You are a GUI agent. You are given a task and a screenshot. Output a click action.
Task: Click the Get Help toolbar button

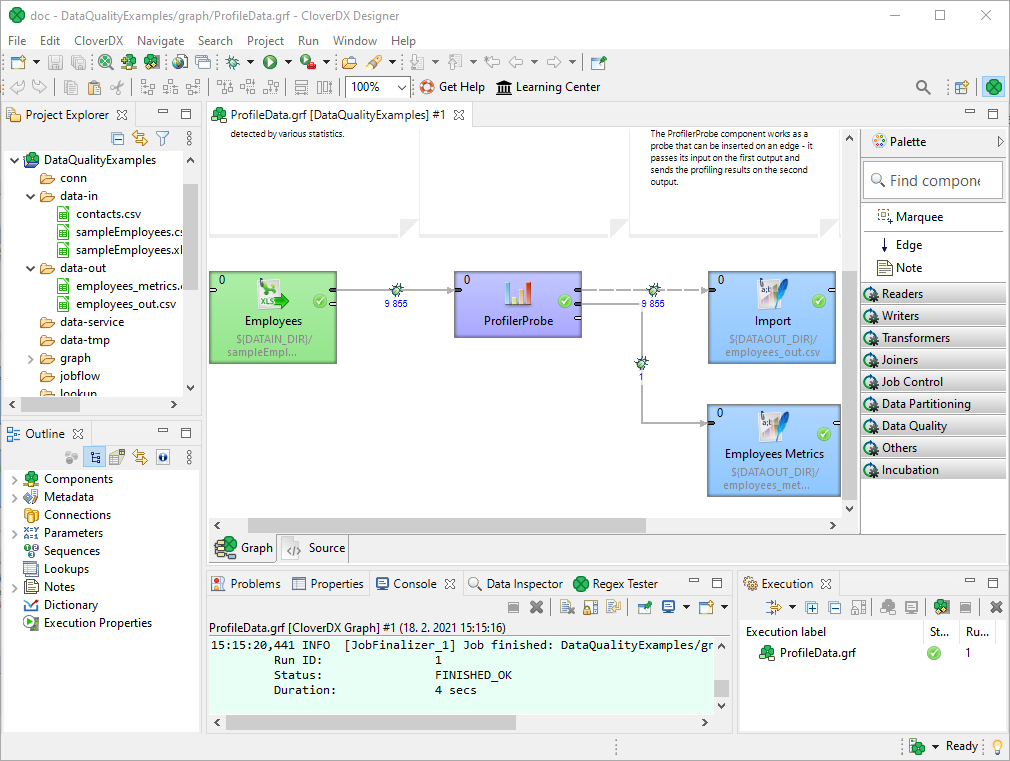click(451, 87)
